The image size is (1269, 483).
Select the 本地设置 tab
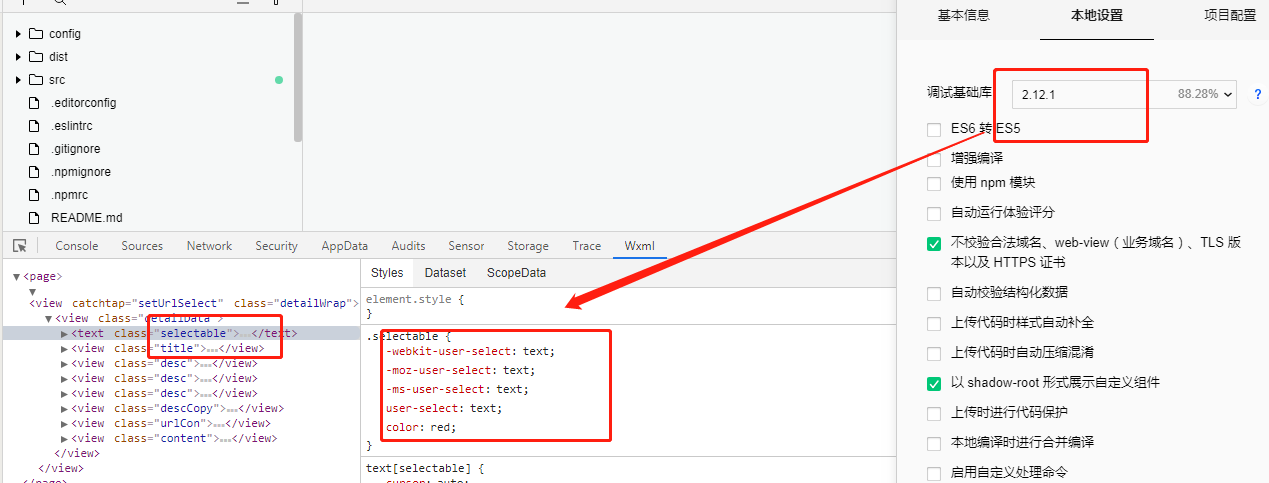pyautogui.click(x=1096, y=15)
